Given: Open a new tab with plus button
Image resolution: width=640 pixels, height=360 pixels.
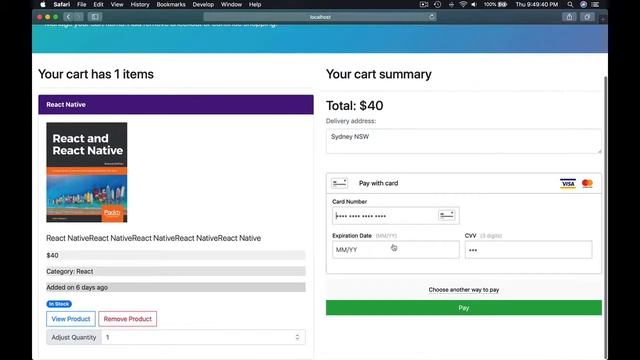Looking at the screenshot, I should tap(603, 18).
